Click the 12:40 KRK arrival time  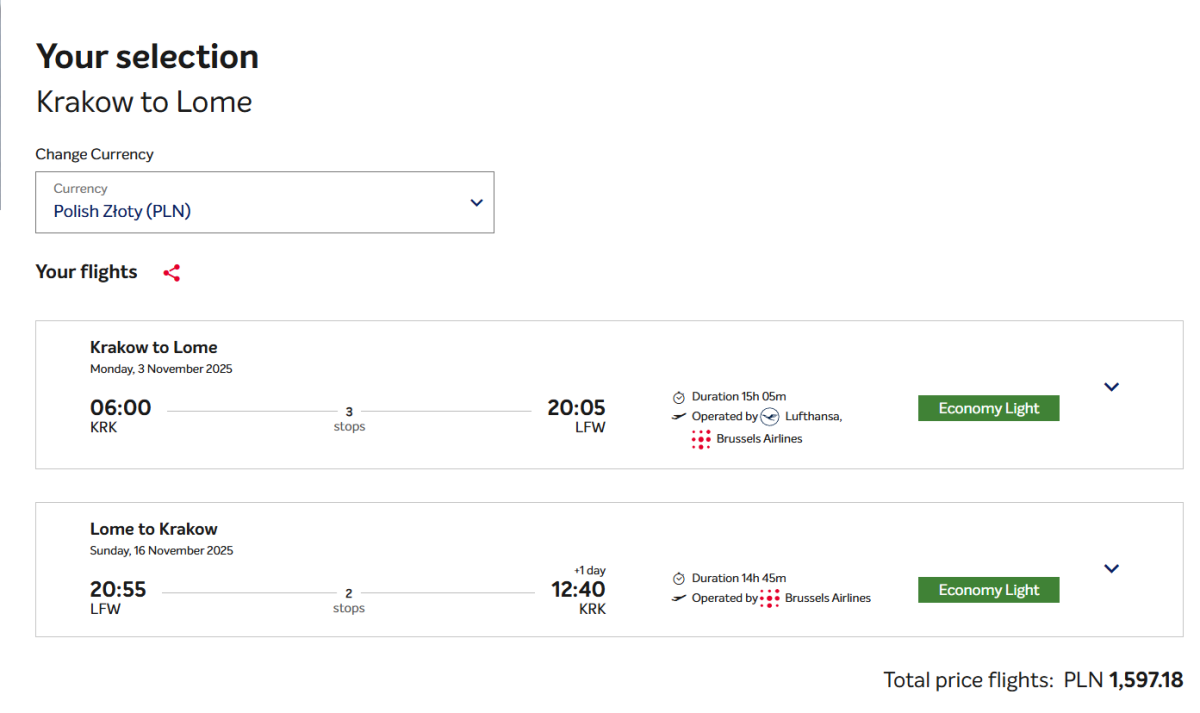click(578, 589)
